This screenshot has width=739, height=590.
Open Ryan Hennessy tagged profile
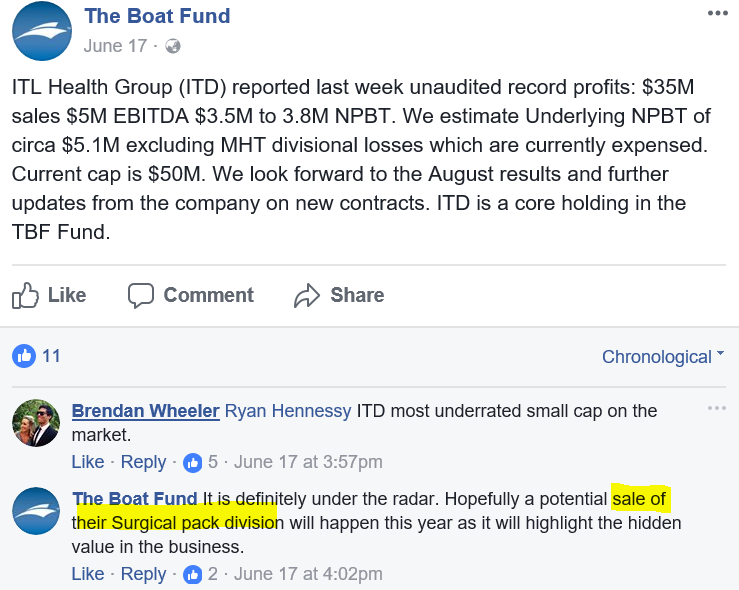pos(288,411)
